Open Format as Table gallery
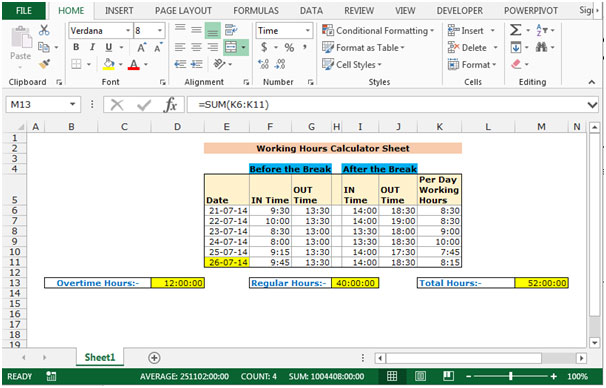 [x=363, y=48]
